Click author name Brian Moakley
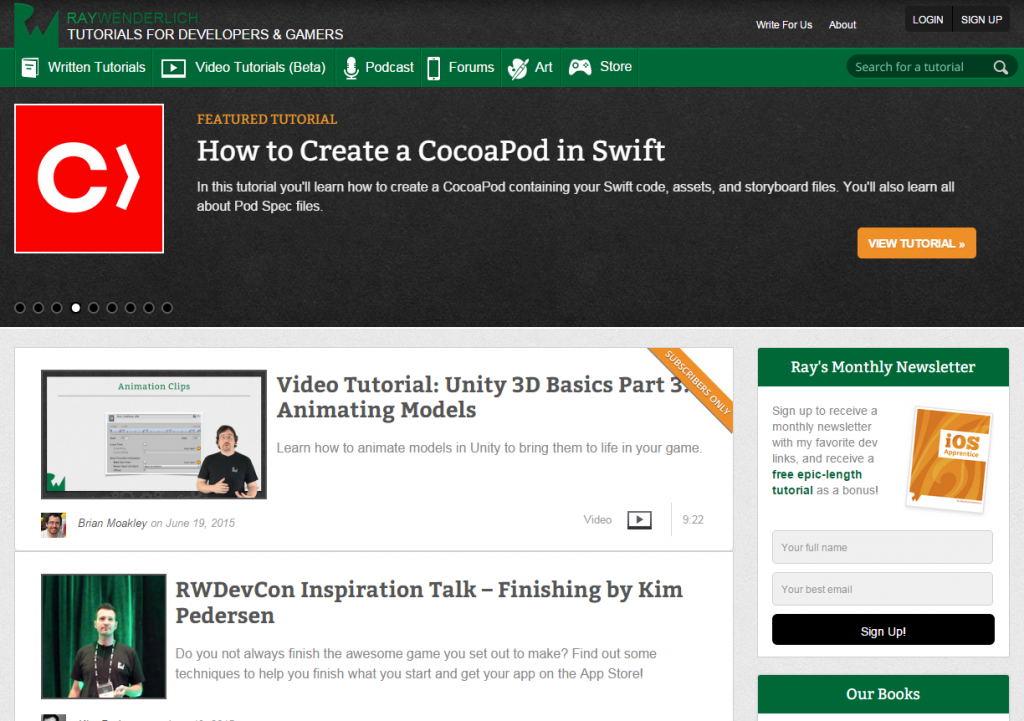 (x=112, y=523)
